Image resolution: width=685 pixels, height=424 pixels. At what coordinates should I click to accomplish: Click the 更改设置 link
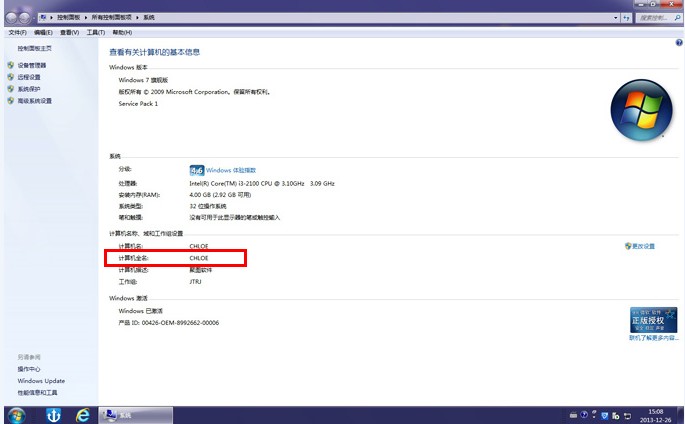(643, 246)
